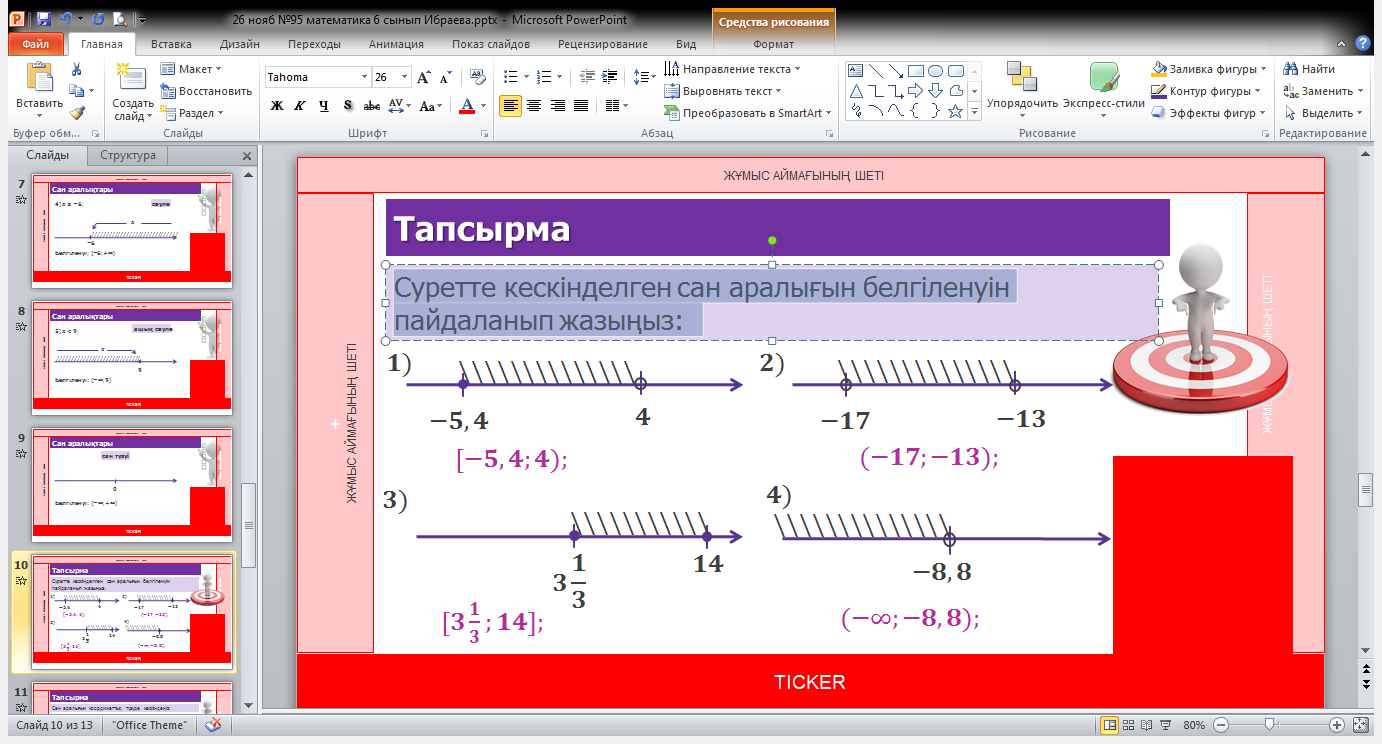Cut selection with scissors icon
Image resolution: width=1382 pixels, height=744 pixels.
pos(76,69)
